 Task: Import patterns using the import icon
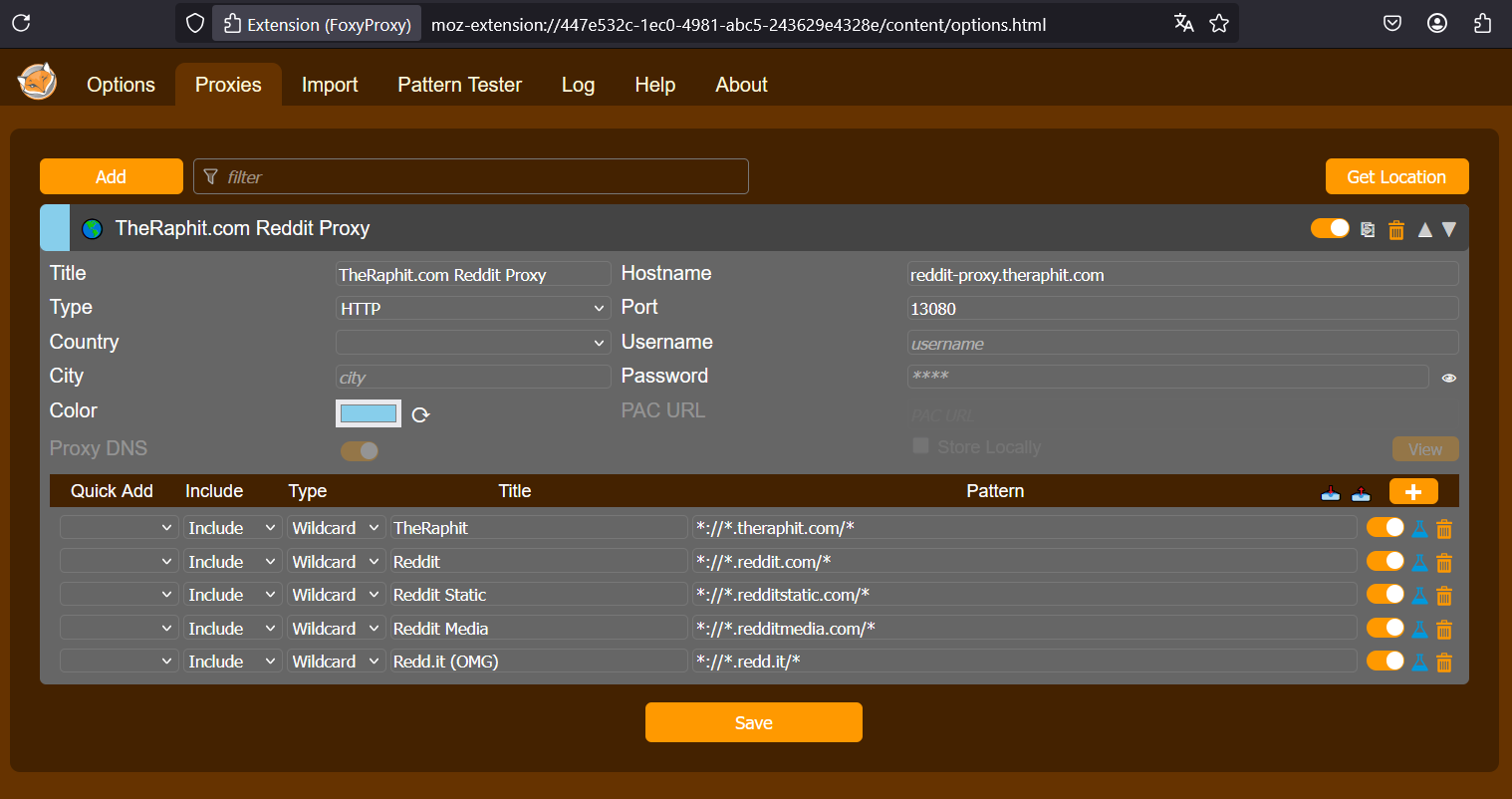pos(1330,492)
